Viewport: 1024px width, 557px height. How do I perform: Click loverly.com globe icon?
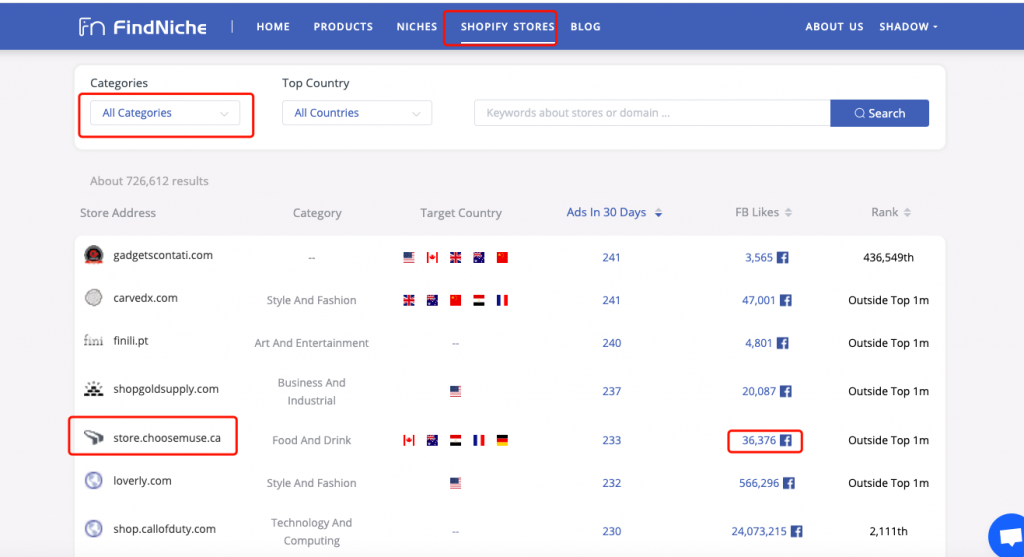click(x=93, y=481)
